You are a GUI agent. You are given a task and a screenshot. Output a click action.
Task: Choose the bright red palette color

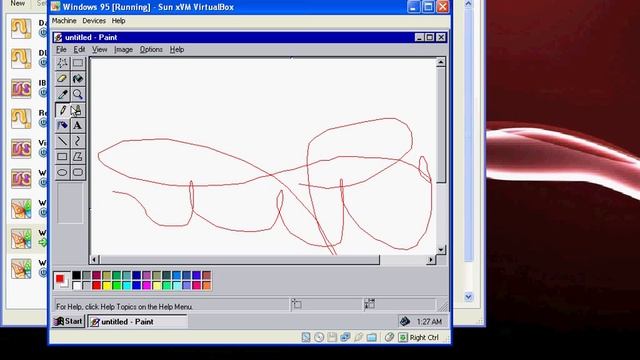click(x=96, y=285)
